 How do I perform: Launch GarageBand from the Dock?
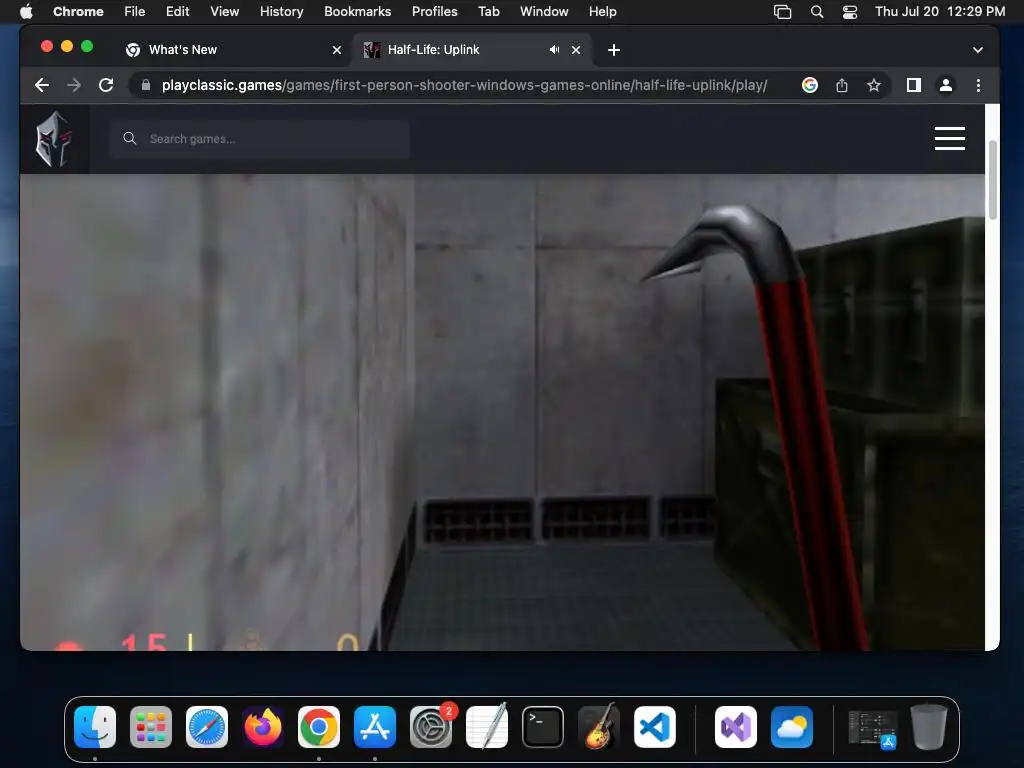pos(599,727)
